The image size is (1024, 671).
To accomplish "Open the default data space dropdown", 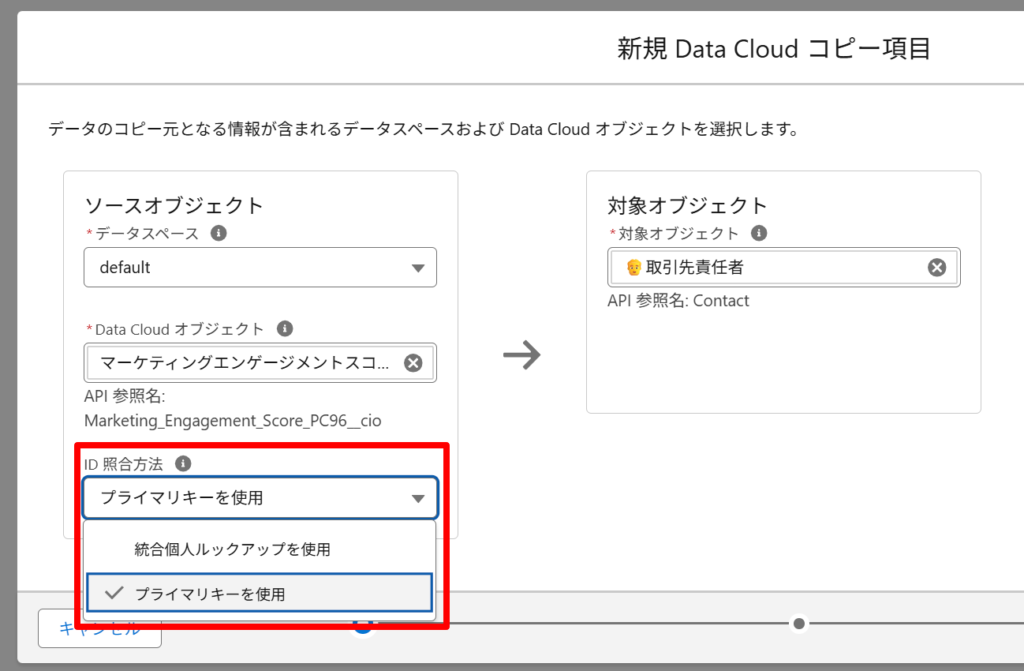I will pyautogui.click(x=260, y=267).
